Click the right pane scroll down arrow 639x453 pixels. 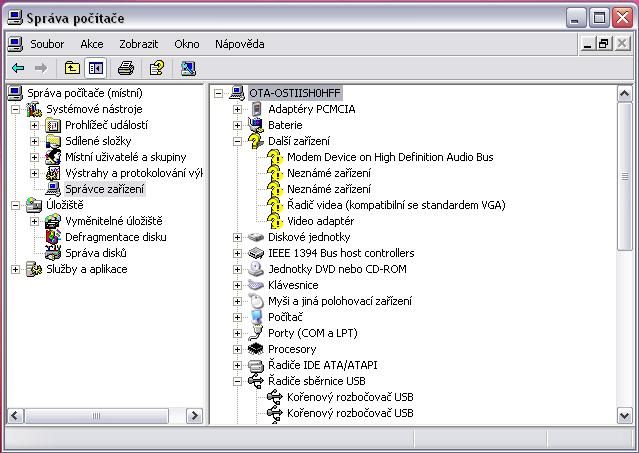tap(624, 416)
